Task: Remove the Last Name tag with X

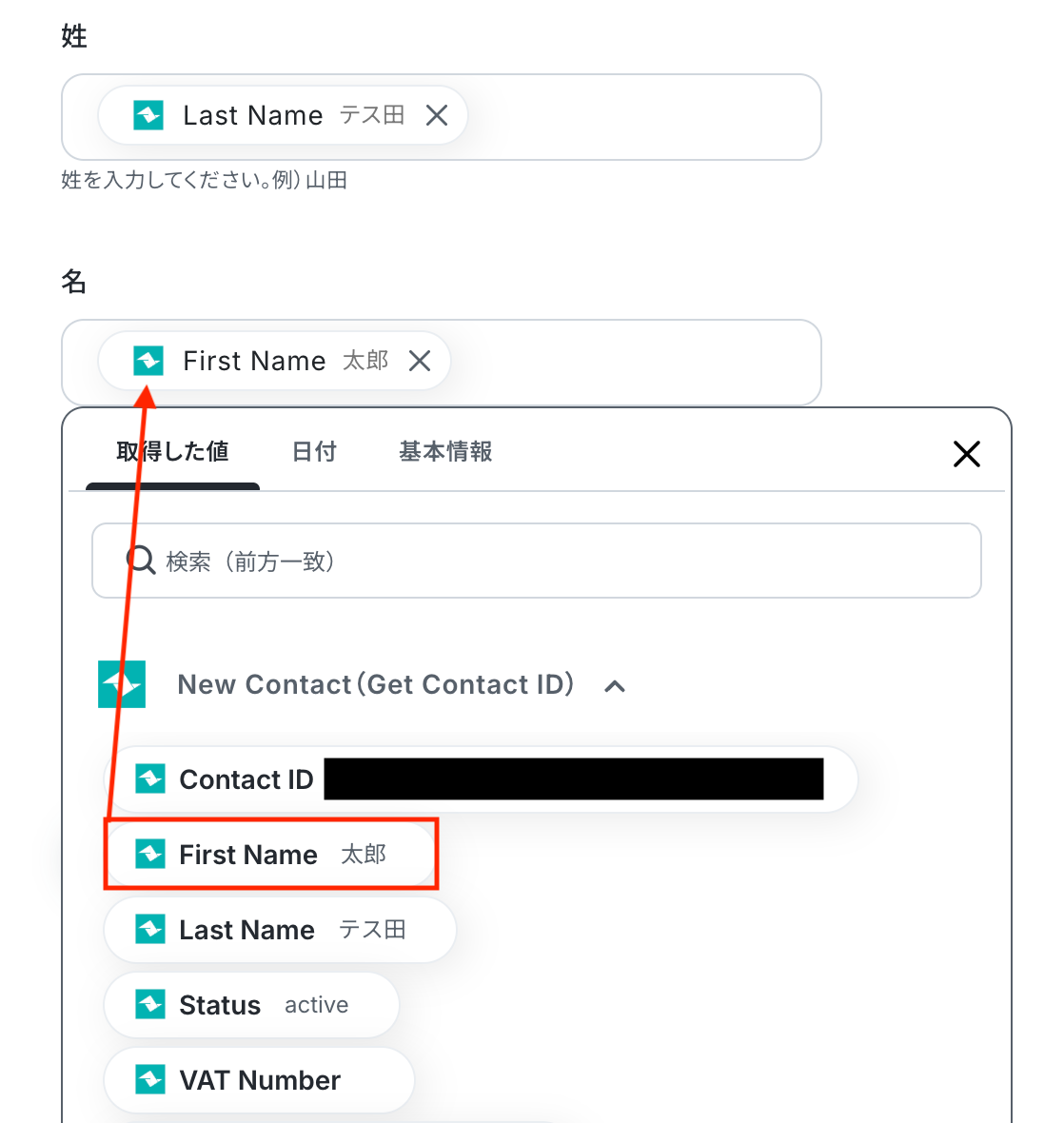Action: click(437, 115)
